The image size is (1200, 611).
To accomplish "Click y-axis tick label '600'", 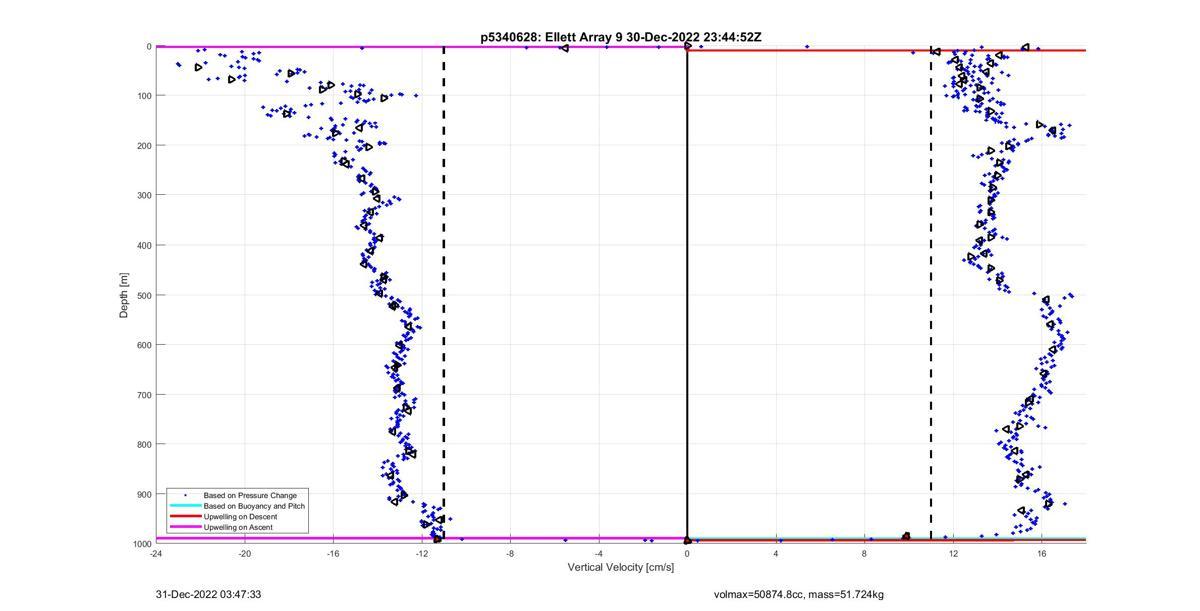I will click(144, 345).
